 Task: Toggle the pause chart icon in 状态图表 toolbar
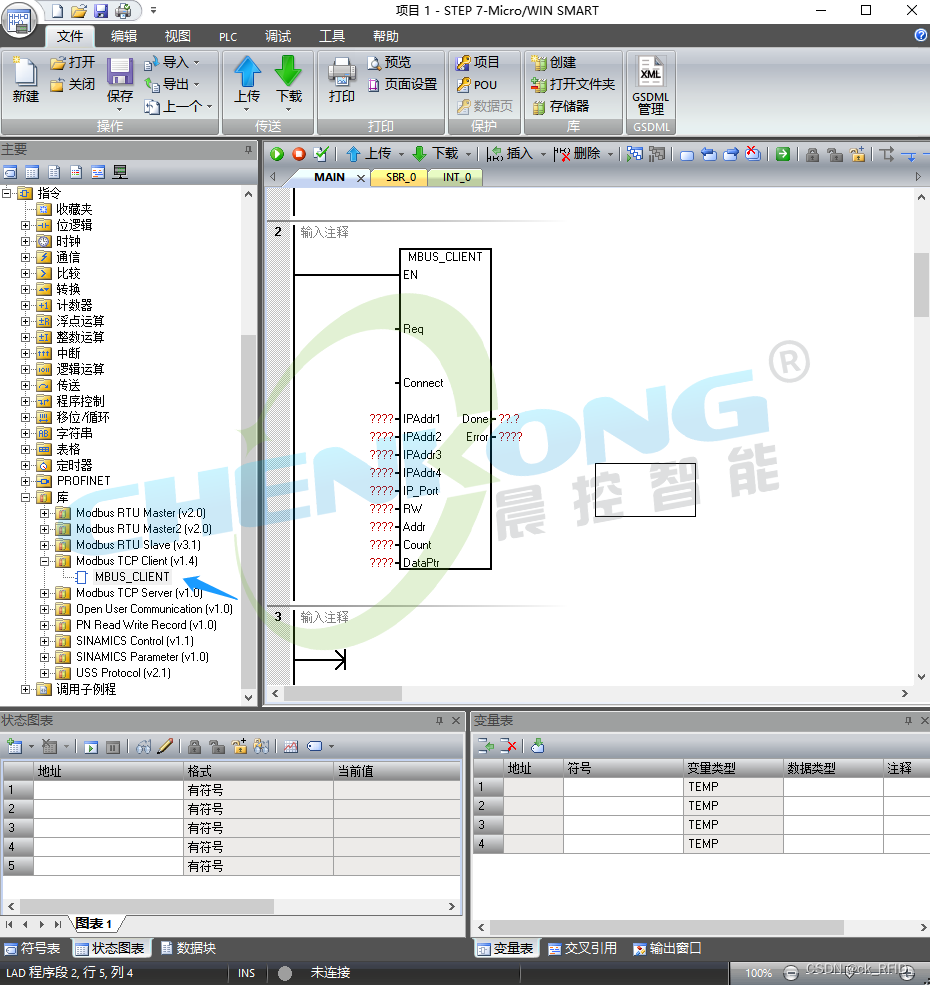click(x=113, y=747)
